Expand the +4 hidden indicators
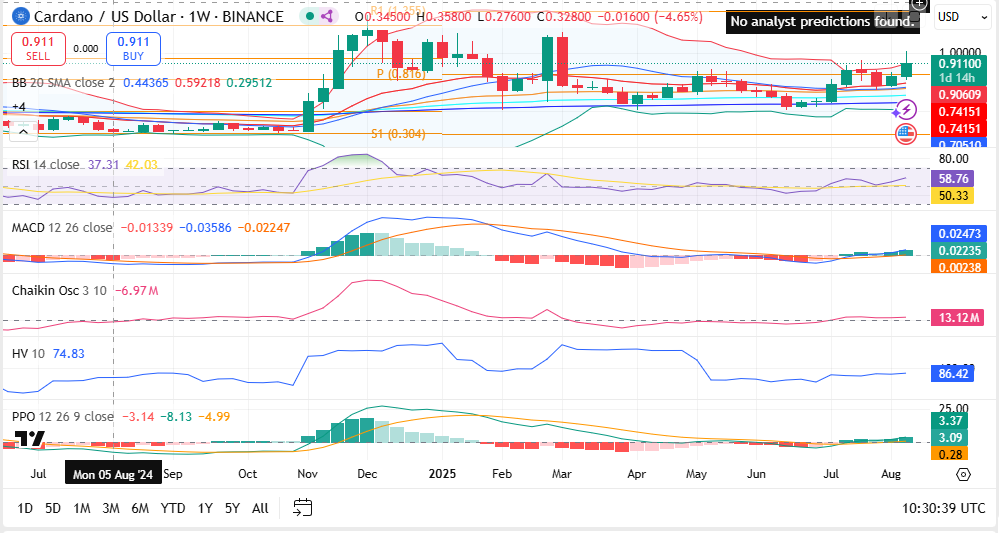This screenshot has height=533, width=999. click(x=18, y=107)
